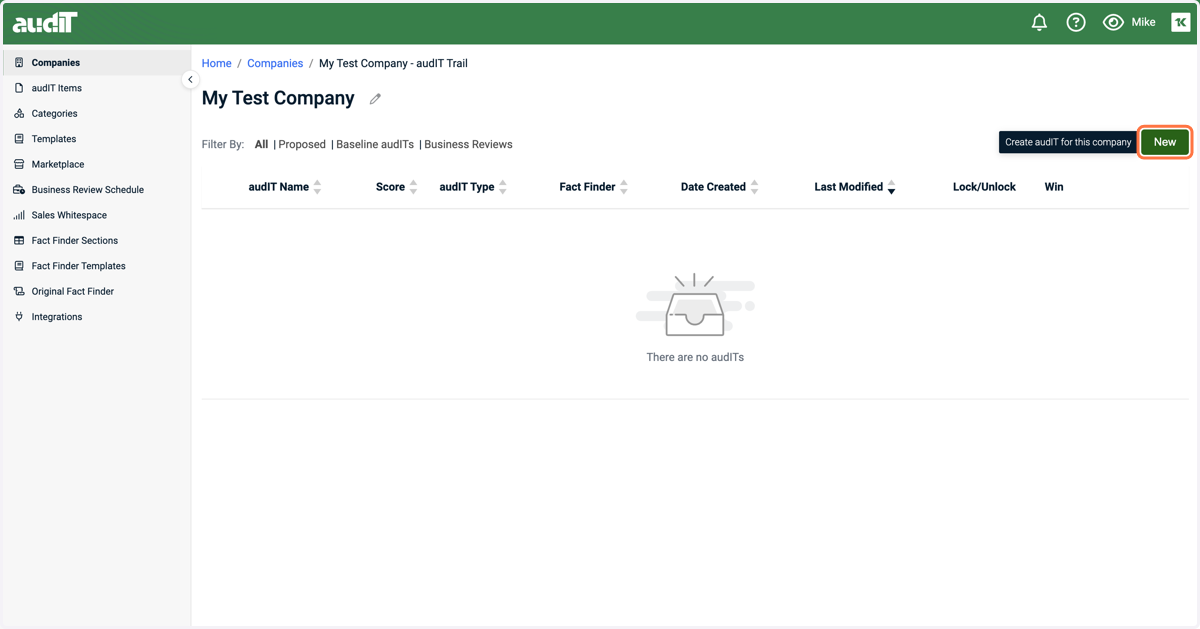Viewport: 1200px width, 629px height.
Task: Sort by Last Modified column arrows
Action: click(x=891, y=187)
